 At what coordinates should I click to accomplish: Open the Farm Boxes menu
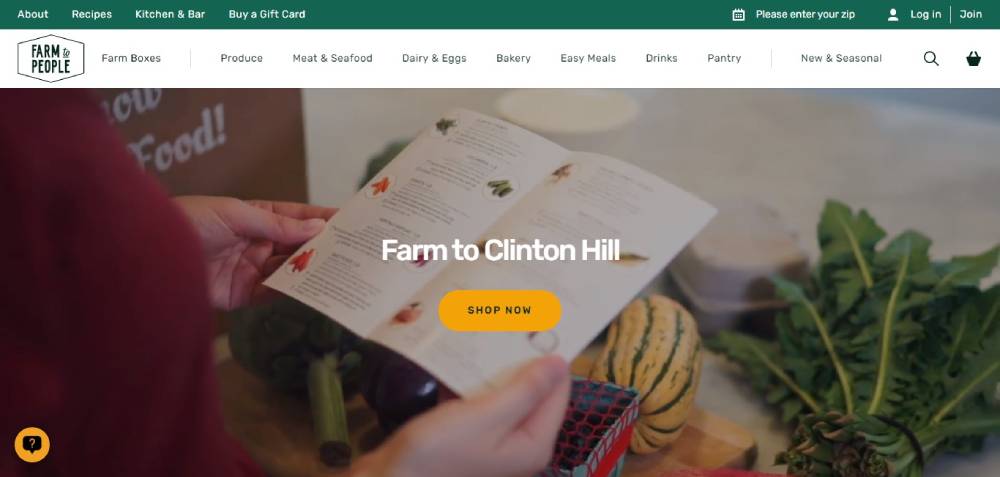[x=131, y=58]
